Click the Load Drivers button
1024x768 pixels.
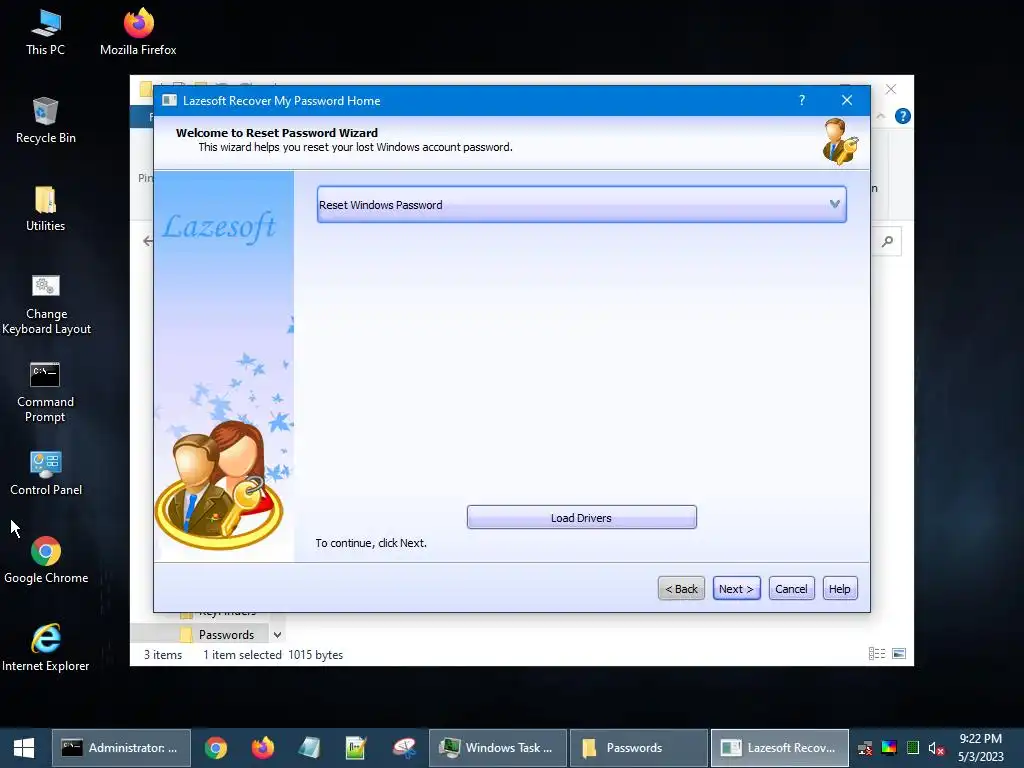pyautogui.click(x=582, y=517)
